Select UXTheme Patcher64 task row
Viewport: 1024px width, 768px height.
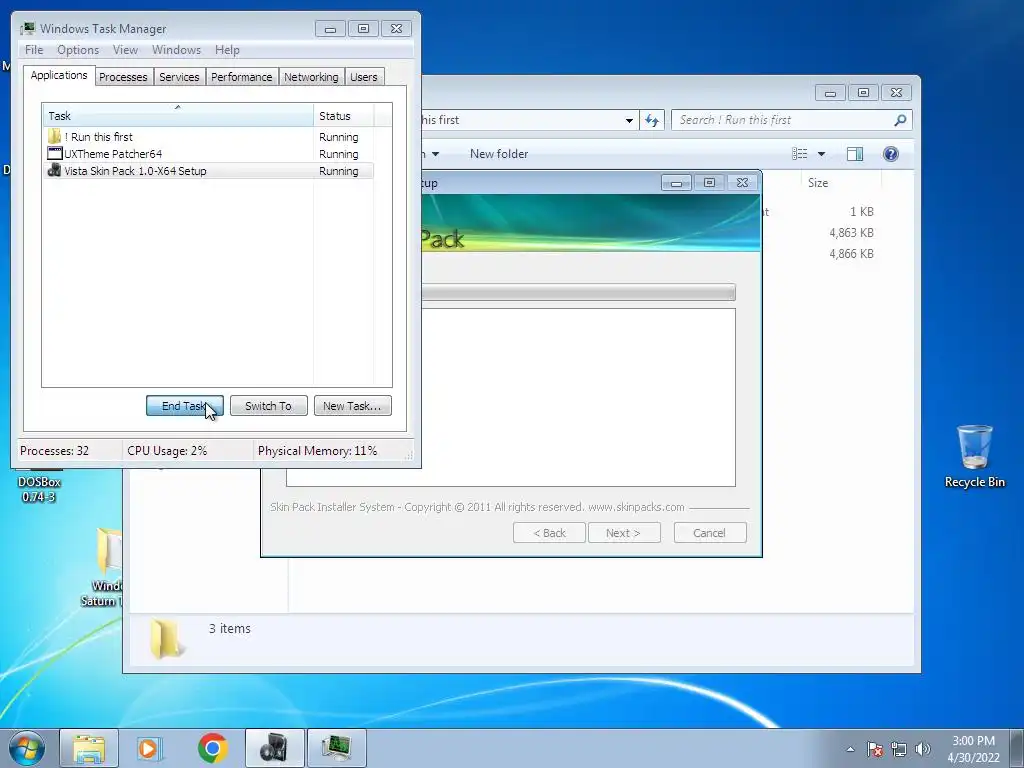[208, 154]
